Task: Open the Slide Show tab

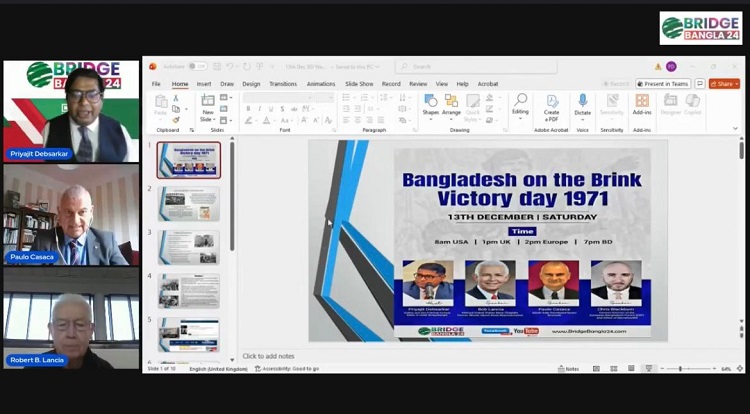Action: click(359, 84)
